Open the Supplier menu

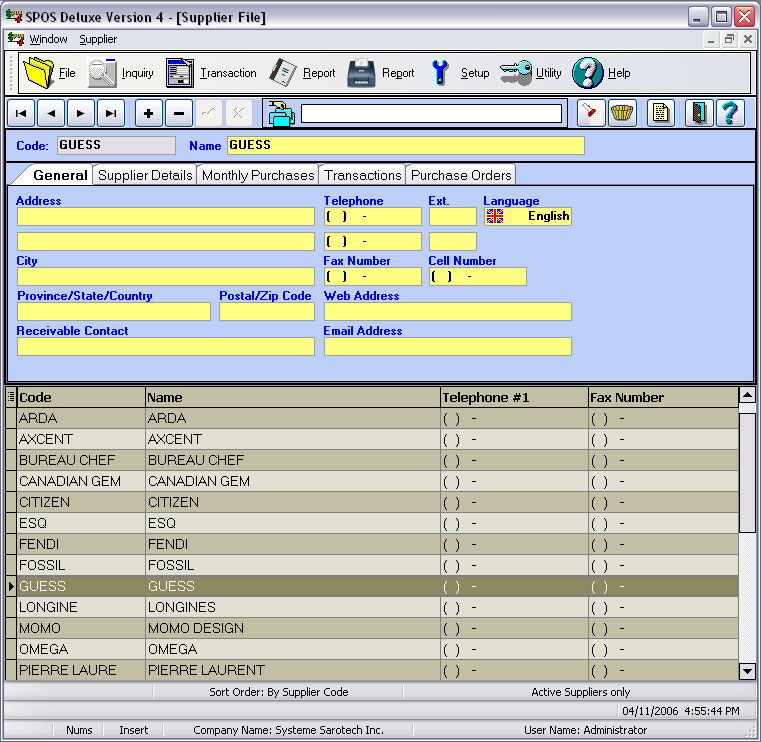pyautogui.click(x=98, y=39)
